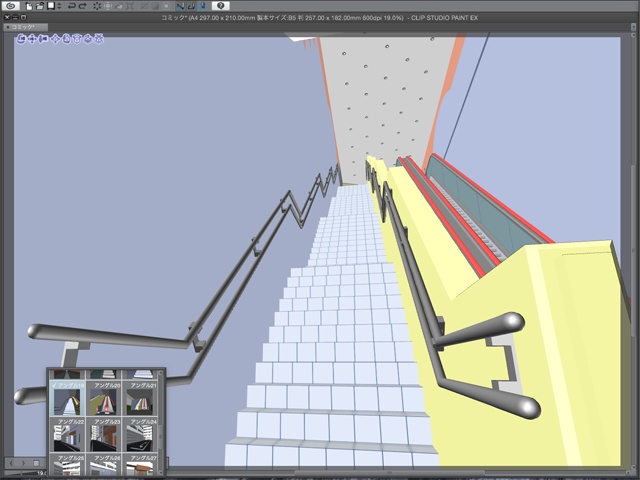Choose the アングル27 camera preset thumbnail
Image resolution: width=640 pixels, height=480 pixels.
coord(140,464)
